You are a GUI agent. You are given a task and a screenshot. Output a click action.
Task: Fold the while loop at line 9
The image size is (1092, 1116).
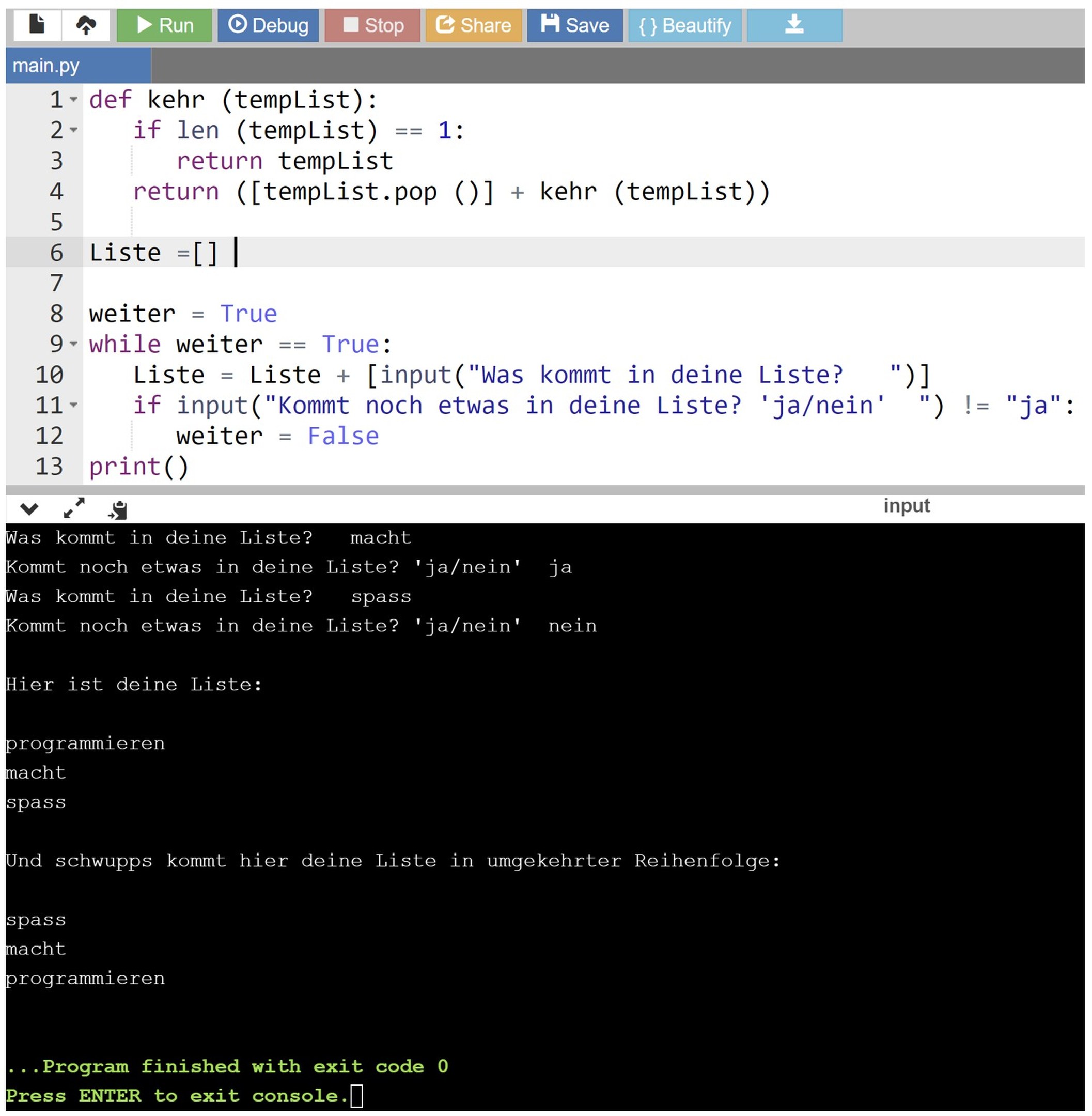point(73,344)
